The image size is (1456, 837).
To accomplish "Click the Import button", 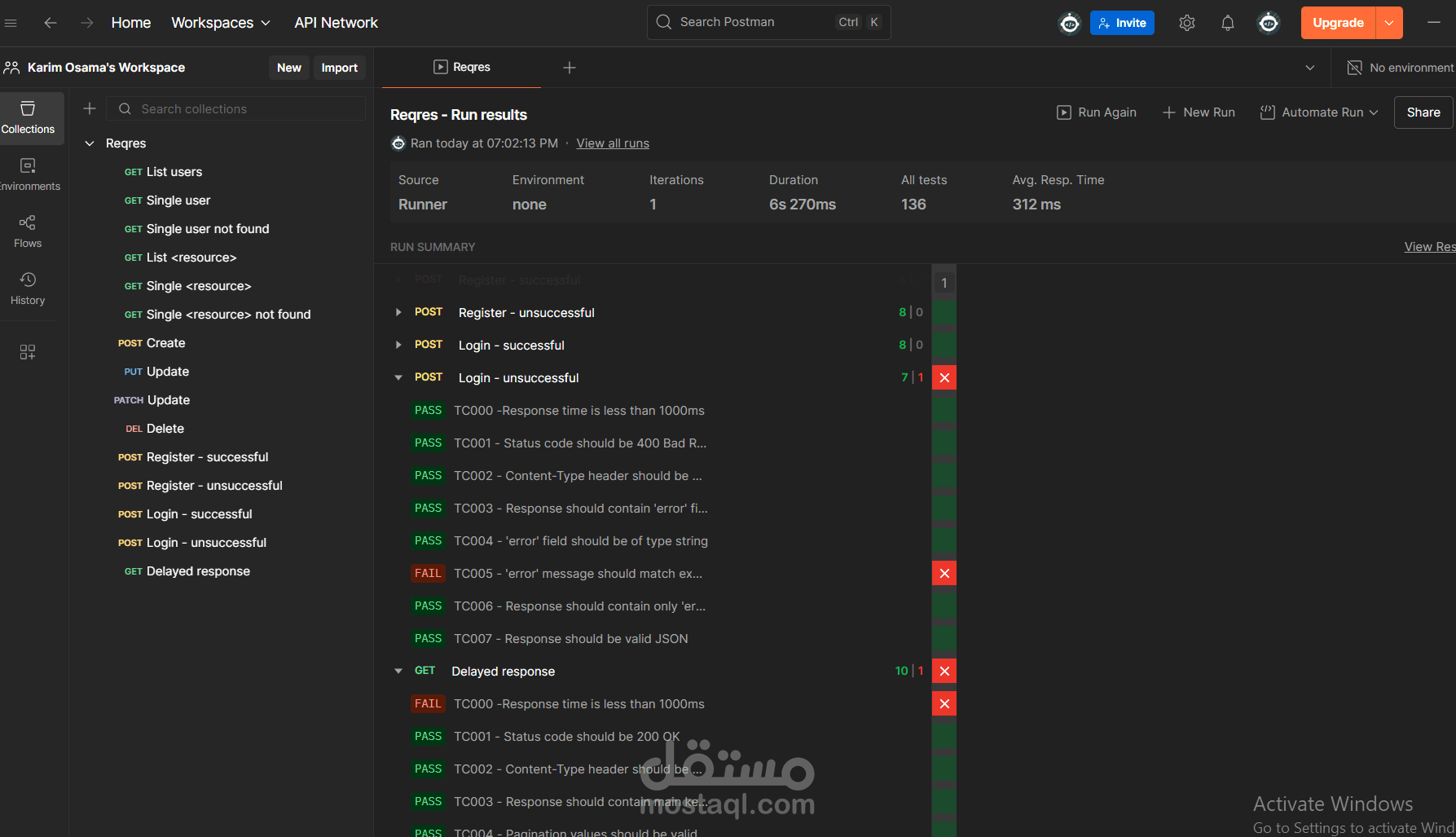I will [x=340, y=68].
